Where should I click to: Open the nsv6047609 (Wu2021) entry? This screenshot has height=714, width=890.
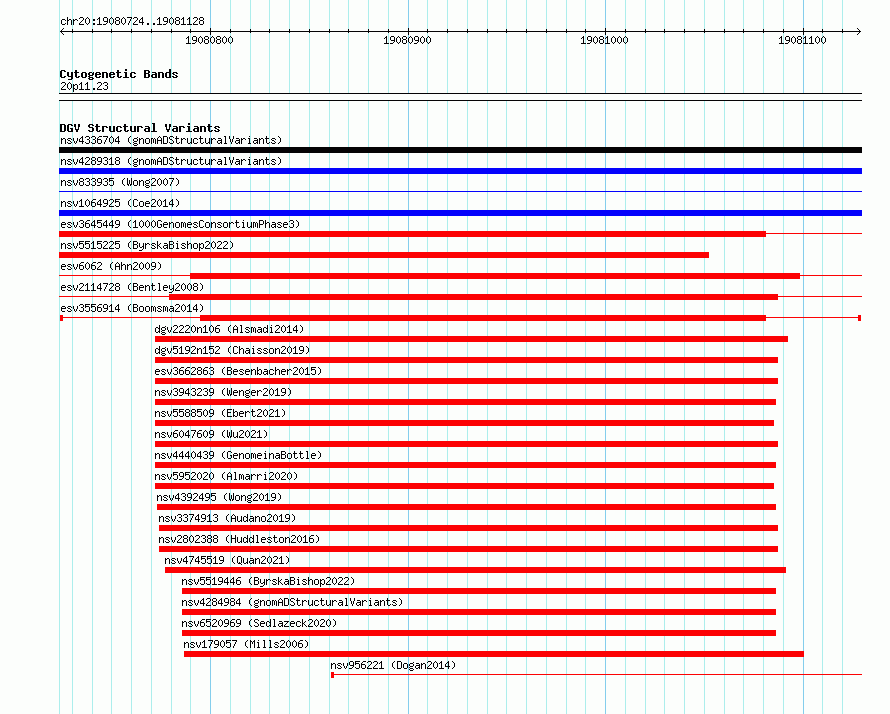pos(211,434)
